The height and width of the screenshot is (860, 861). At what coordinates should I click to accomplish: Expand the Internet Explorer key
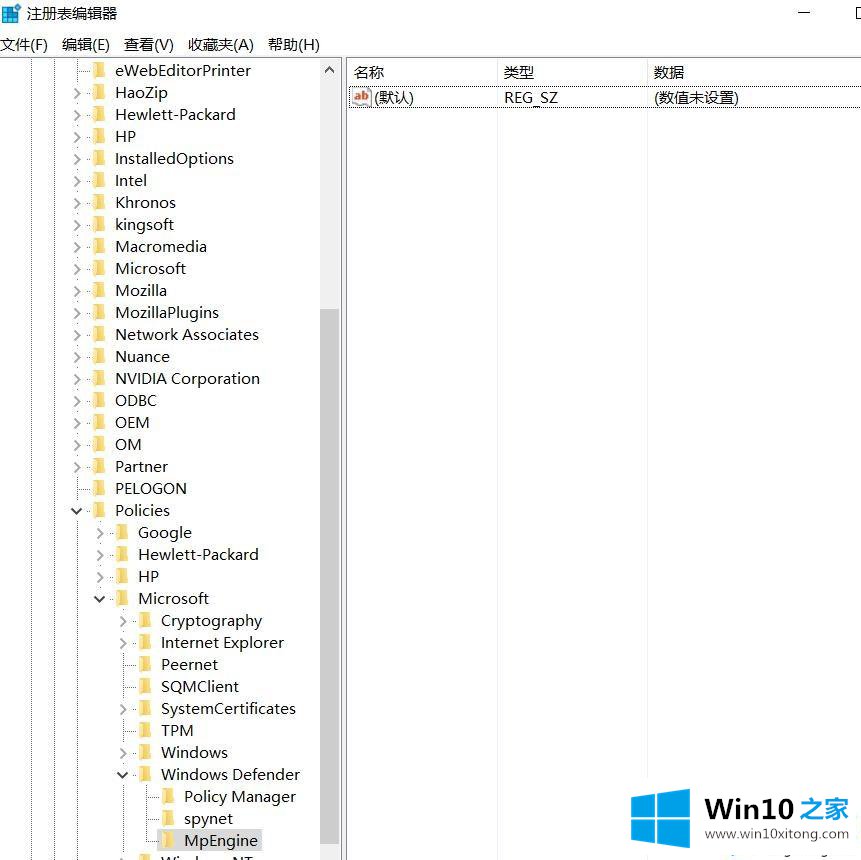point(123,643)
